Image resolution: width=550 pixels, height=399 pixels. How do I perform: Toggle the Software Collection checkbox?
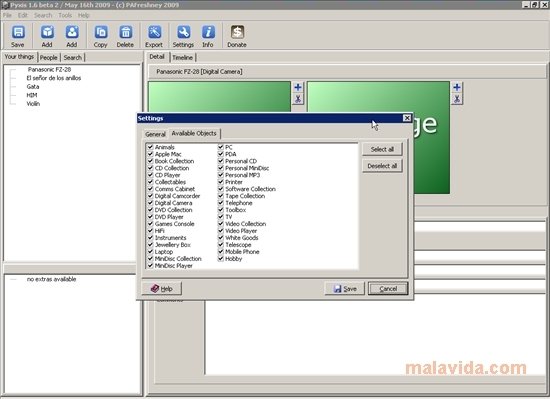pyautogui.click(x=221, y=189)
